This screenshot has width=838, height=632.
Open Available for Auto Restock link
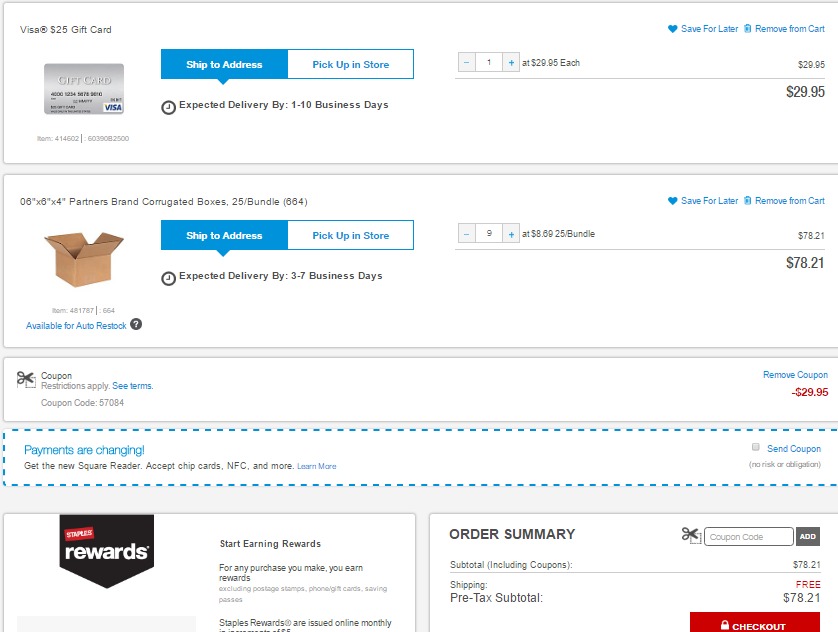coord(76,325)
